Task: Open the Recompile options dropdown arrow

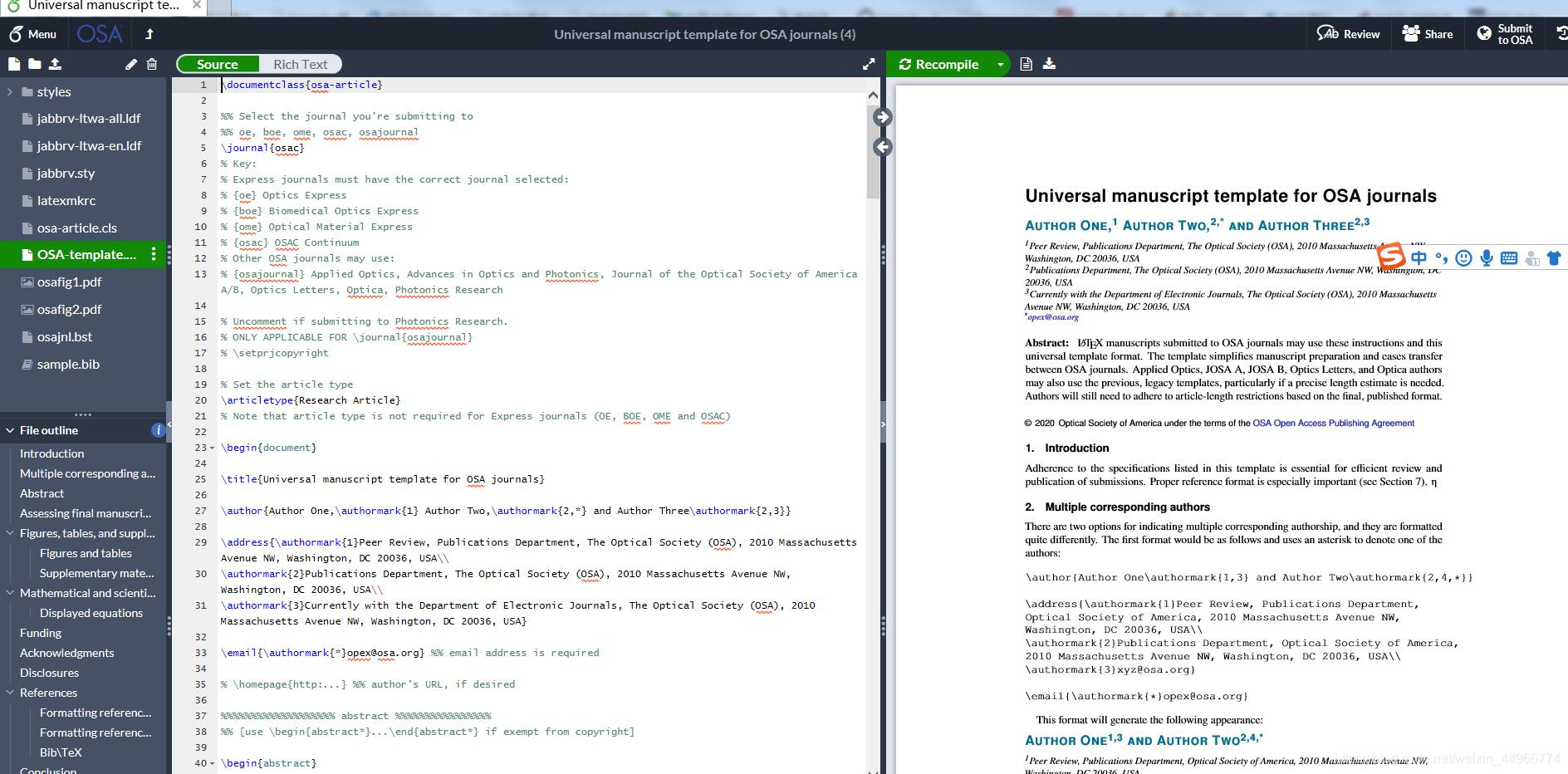Action: (1001, 64)
